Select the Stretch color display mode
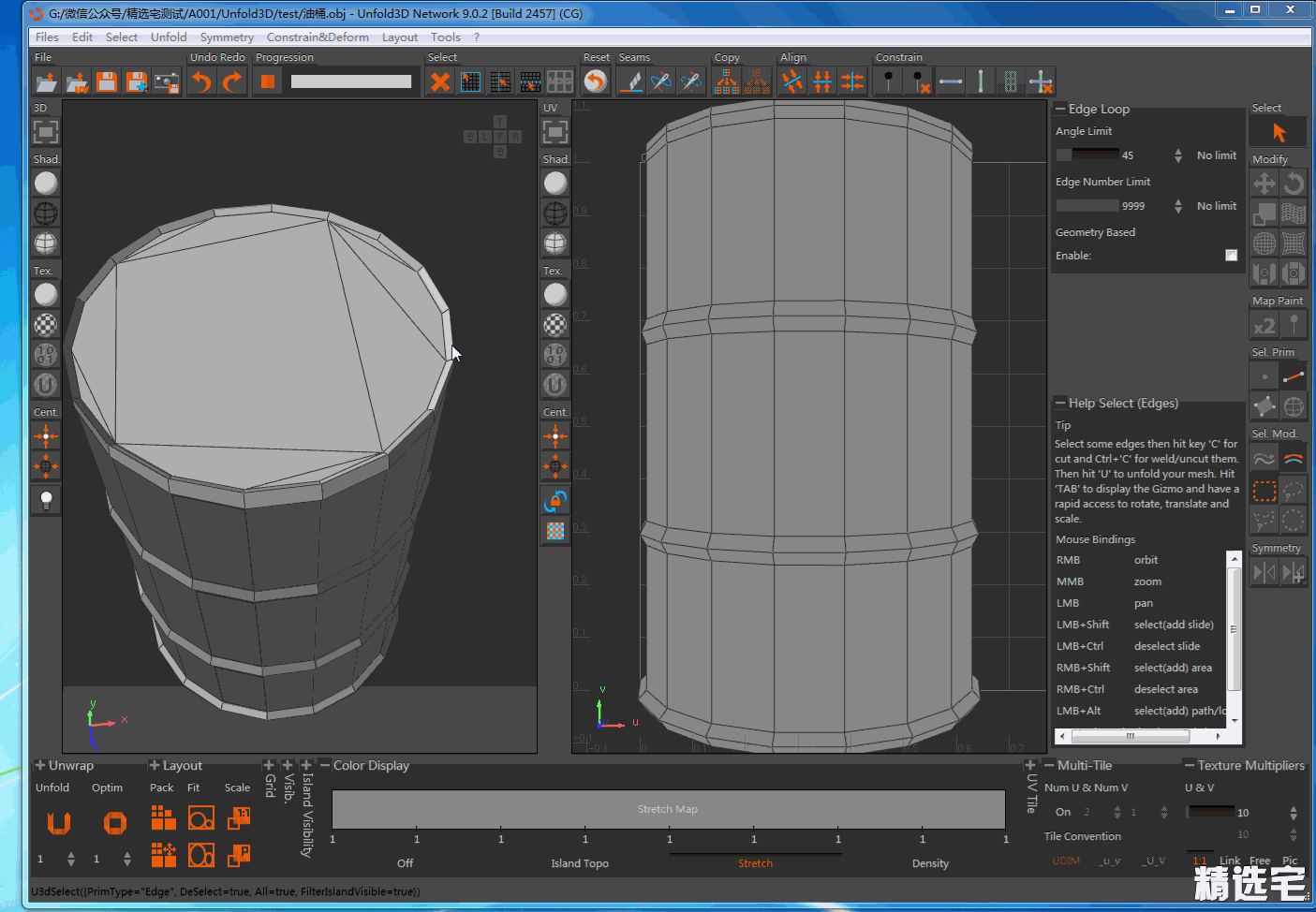The width and height of the screenshot is (1316, 912). [755, 863]
